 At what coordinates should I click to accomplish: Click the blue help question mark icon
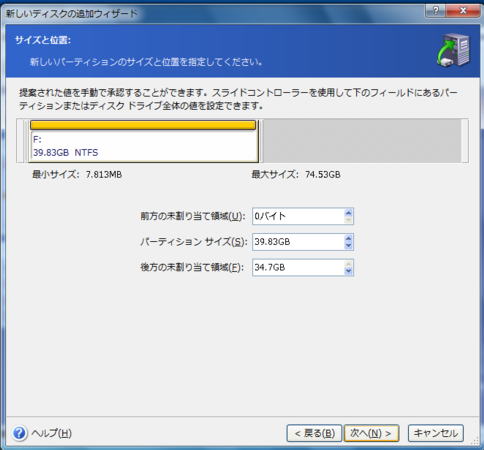(x=19, y=433)
